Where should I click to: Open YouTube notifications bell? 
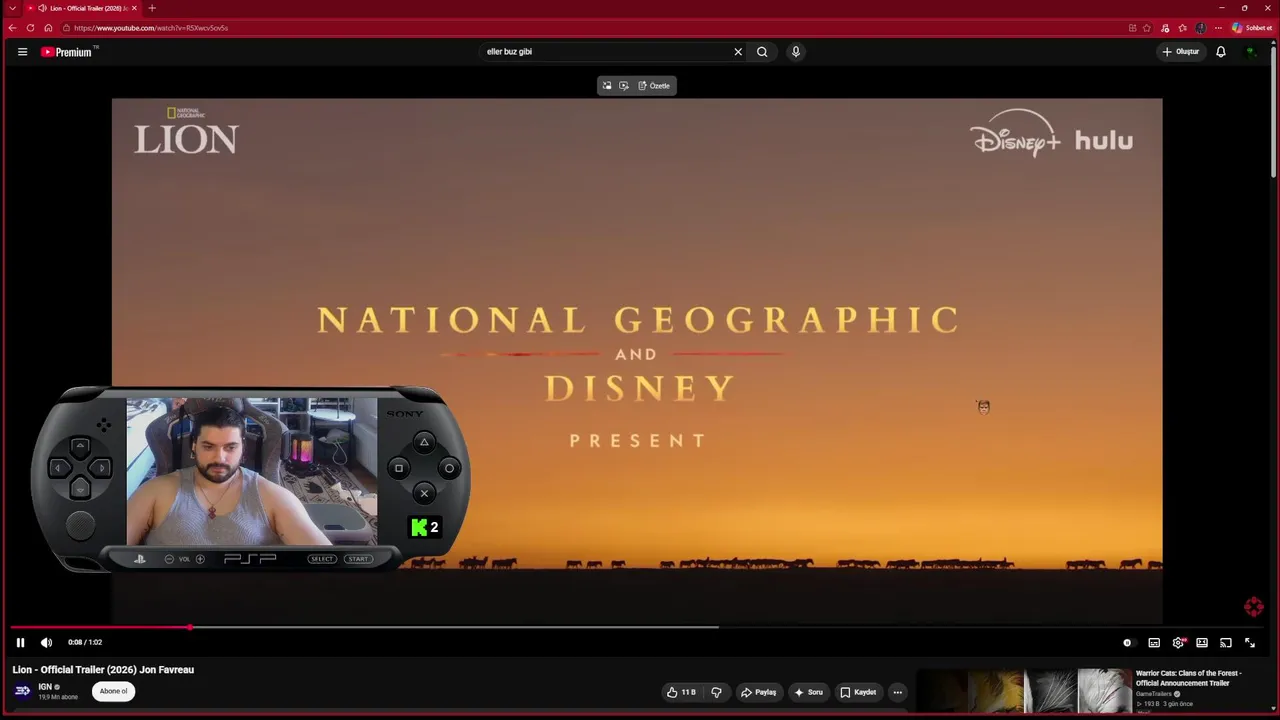coord(1221,52)
